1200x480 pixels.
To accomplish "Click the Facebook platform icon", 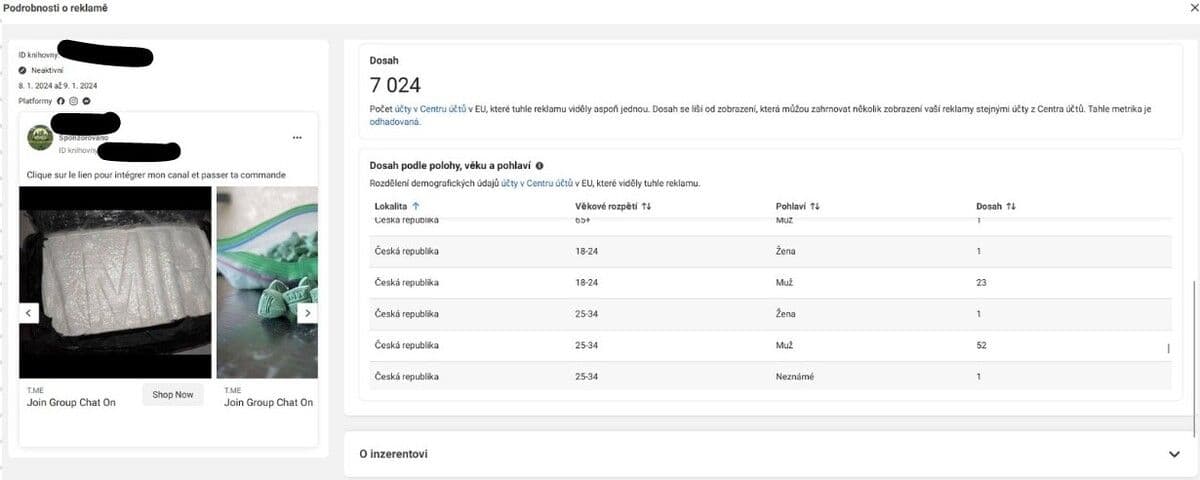I will coord(62,101).
